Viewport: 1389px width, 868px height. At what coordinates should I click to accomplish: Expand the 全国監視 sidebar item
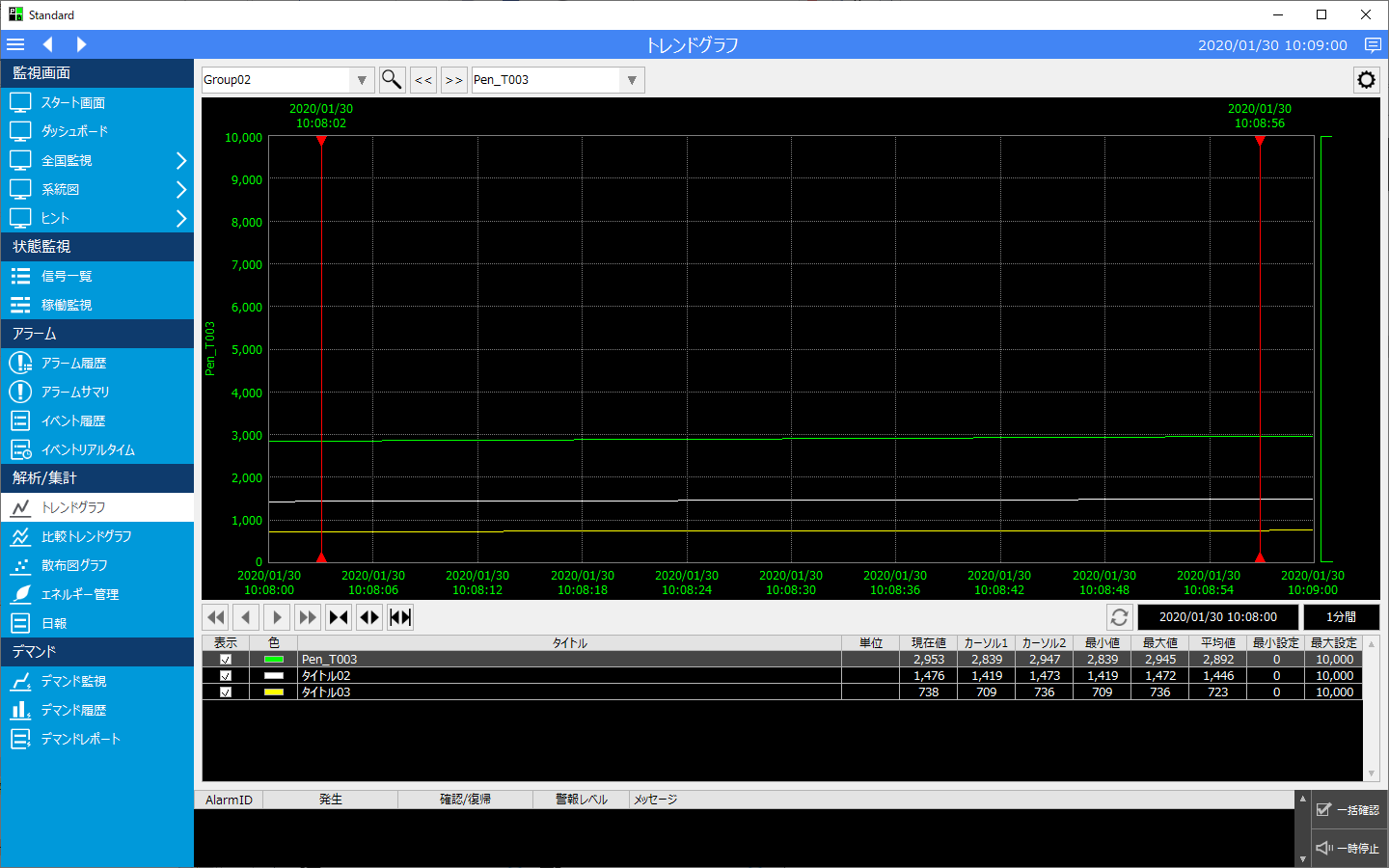(180, 161)
